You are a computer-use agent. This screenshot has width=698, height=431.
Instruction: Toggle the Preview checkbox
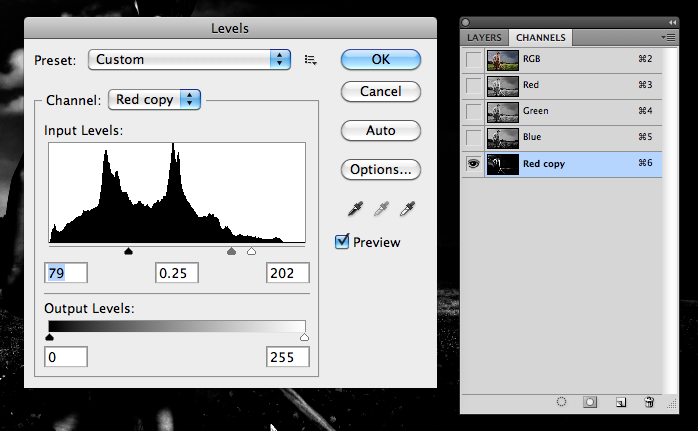pos(342,242)
